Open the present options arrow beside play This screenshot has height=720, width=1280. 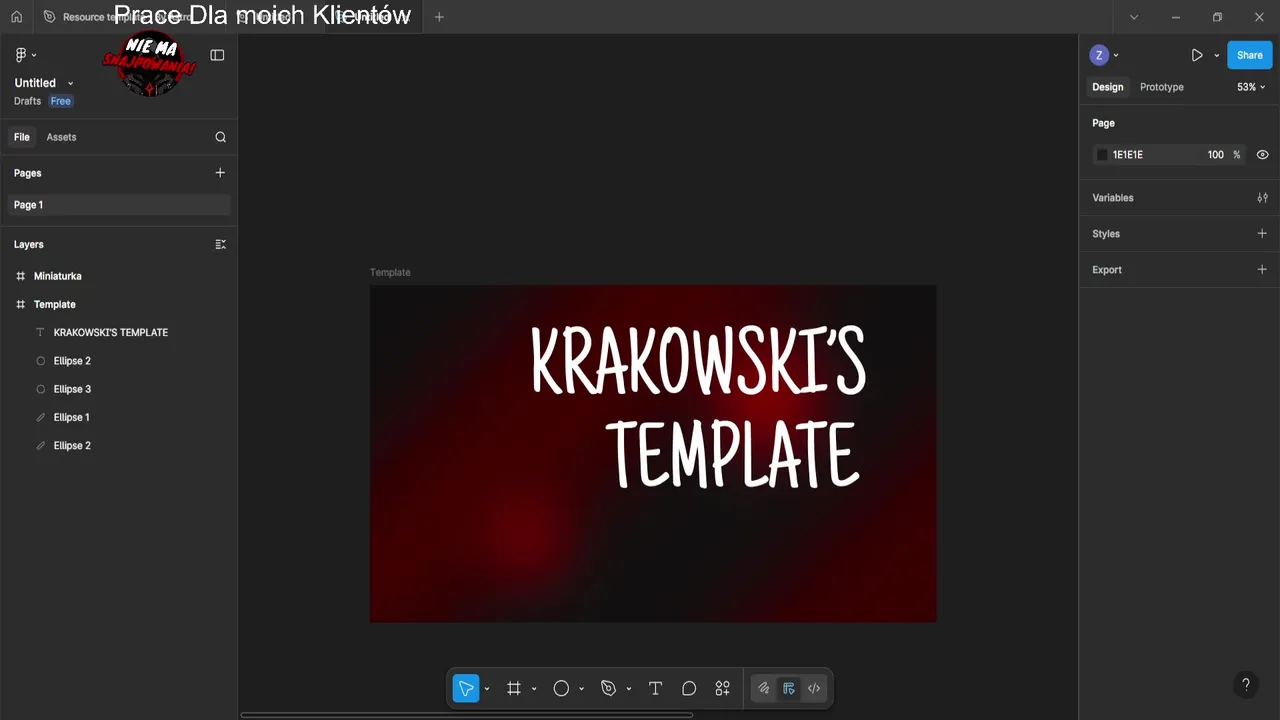pyautogui.click(x=1217, y=56)
